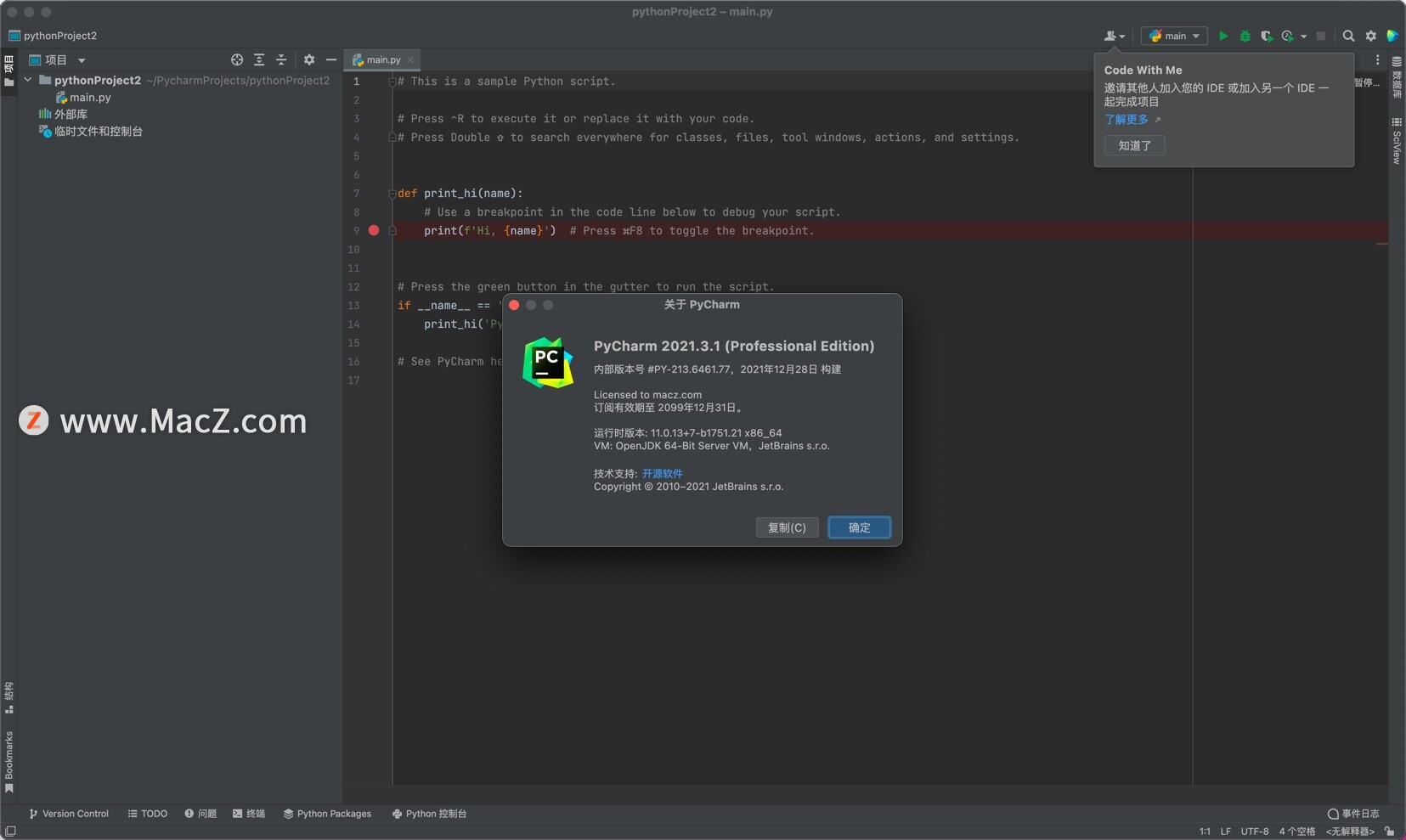Expand all in project panel

coord(259,59)
